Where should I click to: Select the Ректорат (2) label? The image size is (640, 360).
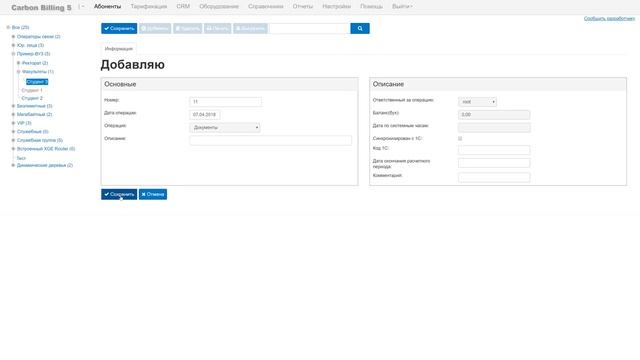coord(35,63)
